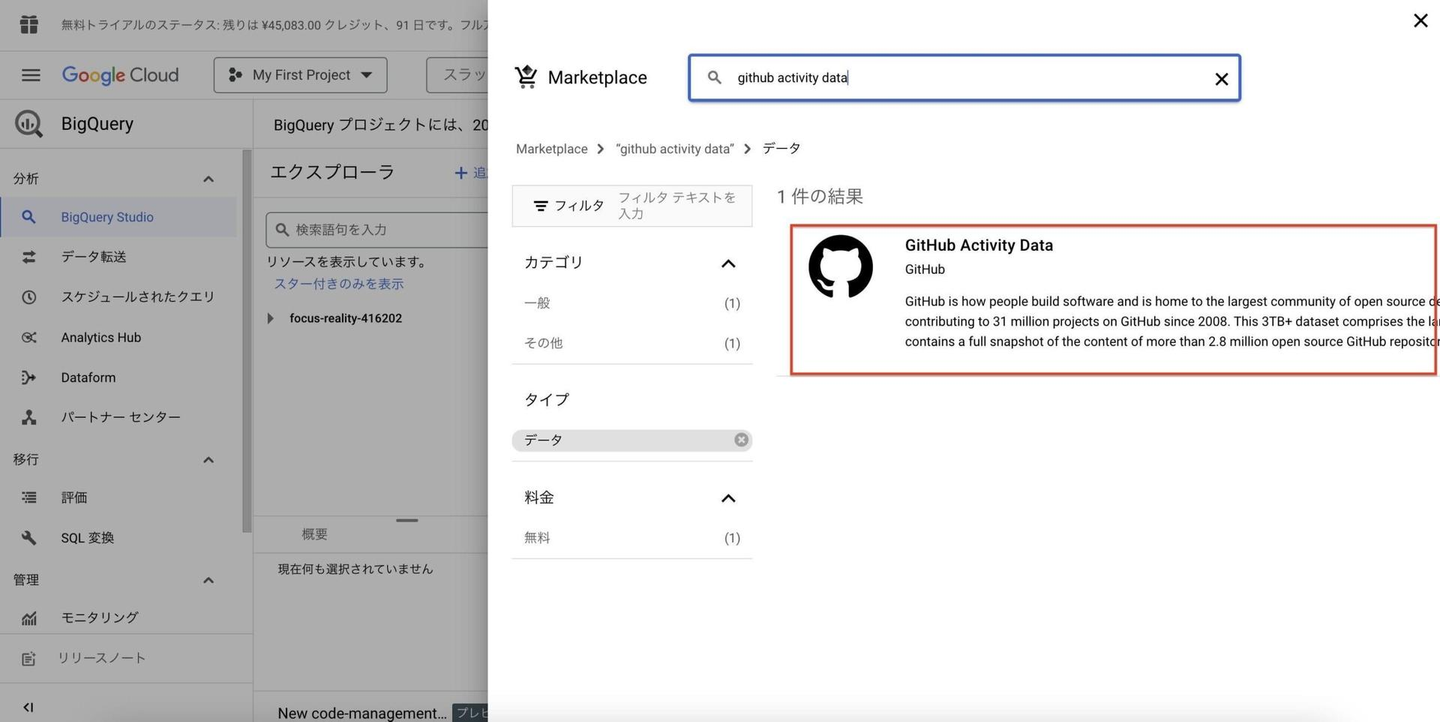Click the データ転送 transfer icon
The height and width of the screenshot is (722, 1440).
(x=29, y=257)
